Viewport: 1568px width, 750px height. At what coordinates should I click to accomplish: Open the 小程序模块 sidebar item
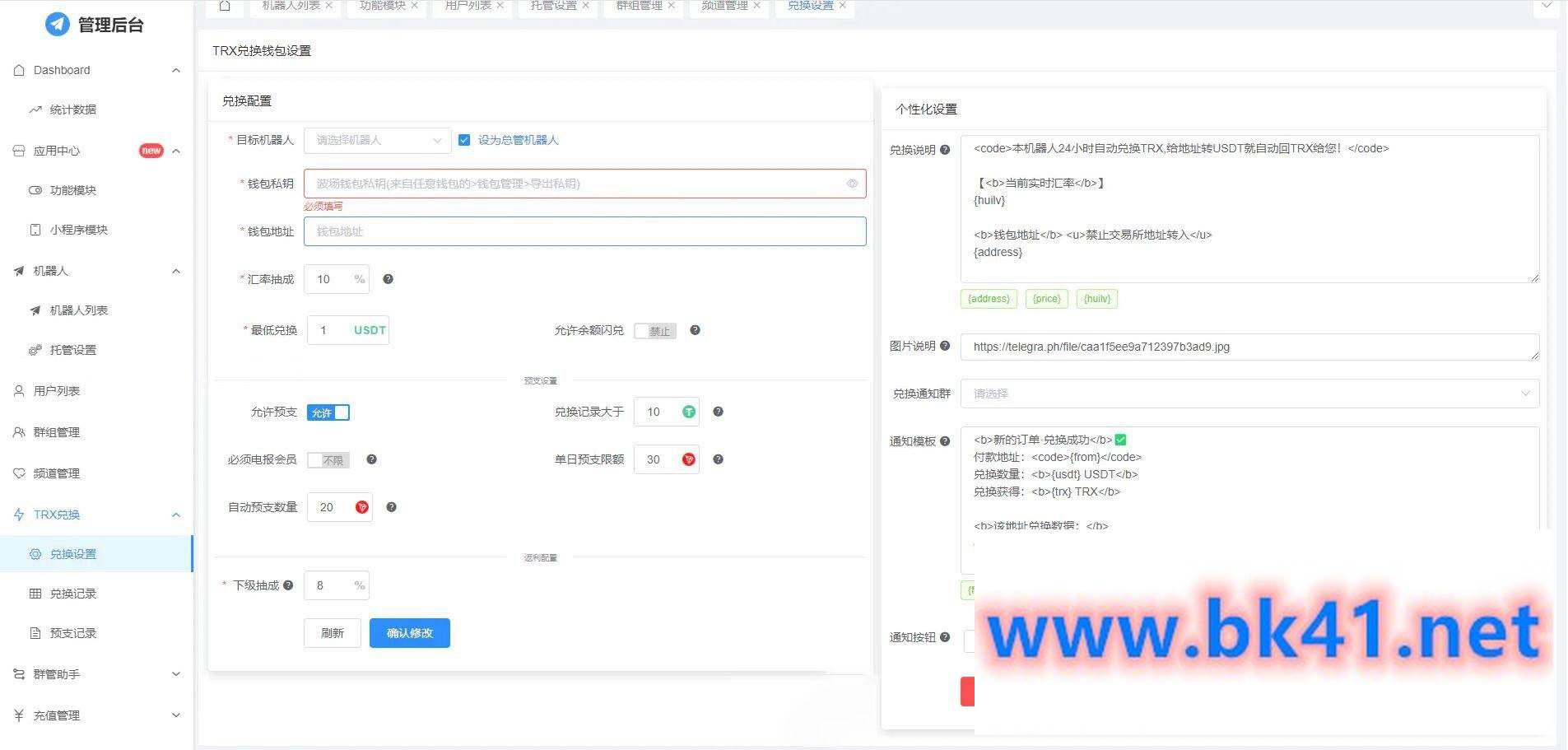tap(82, 230)
